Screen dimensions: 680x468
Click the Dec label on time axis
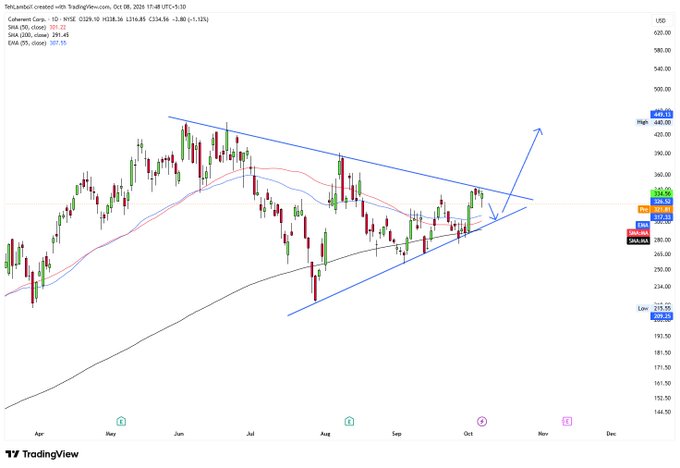[x=611, y=433]
